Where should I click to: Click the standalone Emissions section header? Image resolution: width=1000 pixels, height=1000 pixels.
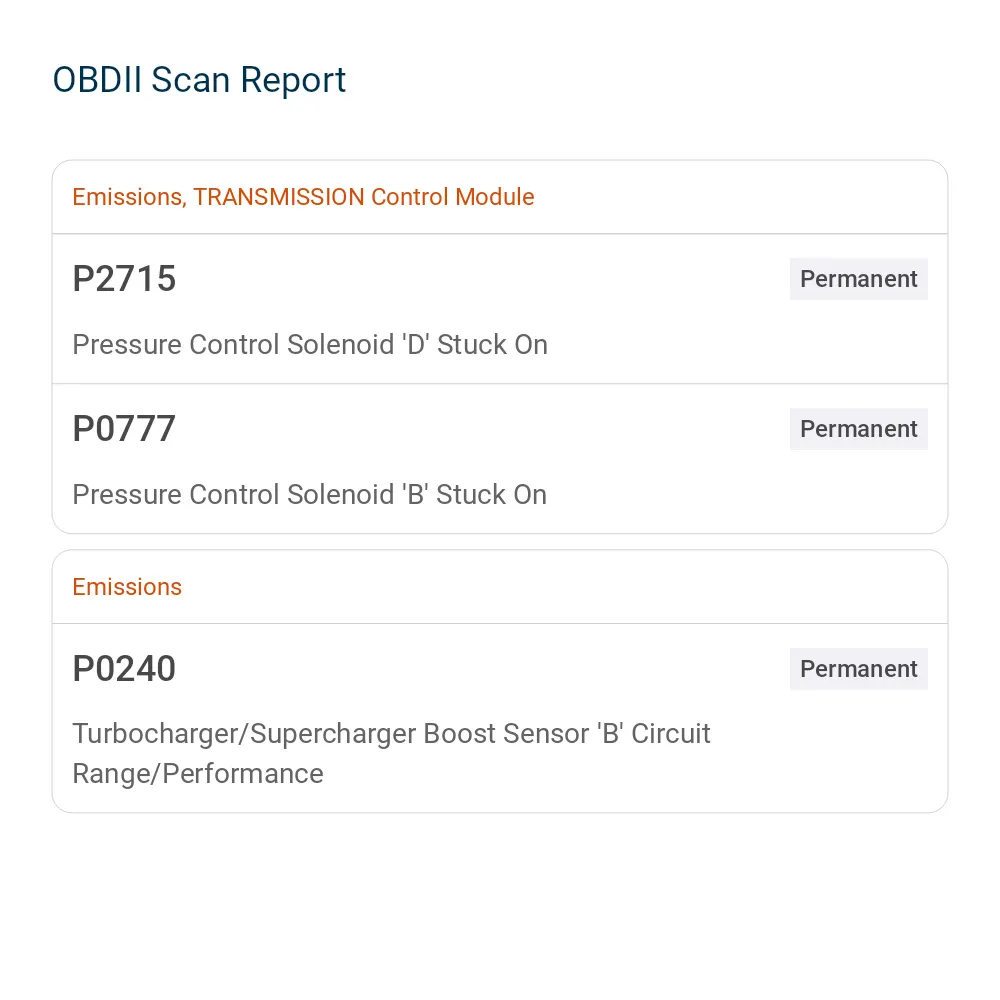[x=127, y=587]
